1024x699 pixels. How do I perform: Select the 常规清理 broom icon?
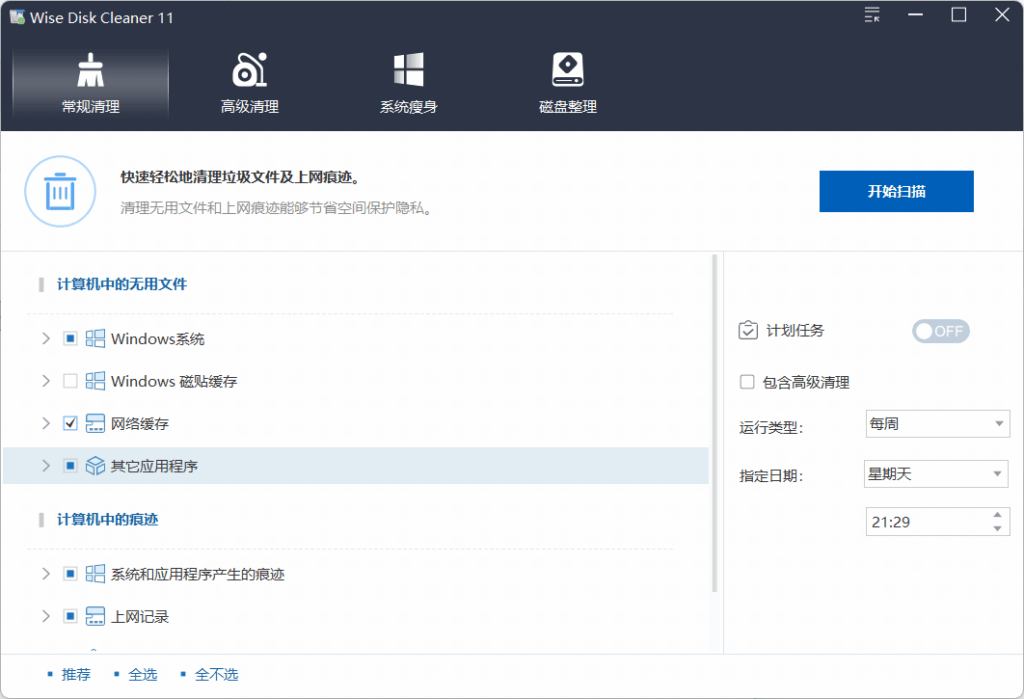(90, 68)
